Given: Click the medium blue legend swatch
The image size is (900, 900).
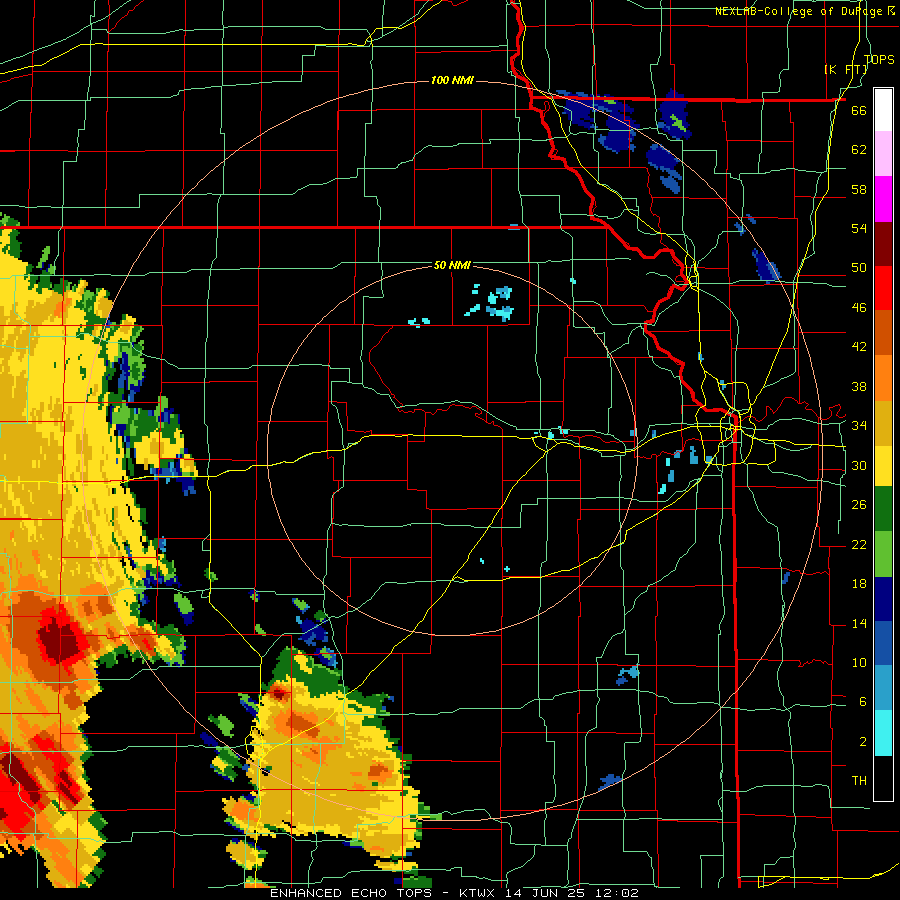Looking at the screenshot, I should [x=883, y=643].
